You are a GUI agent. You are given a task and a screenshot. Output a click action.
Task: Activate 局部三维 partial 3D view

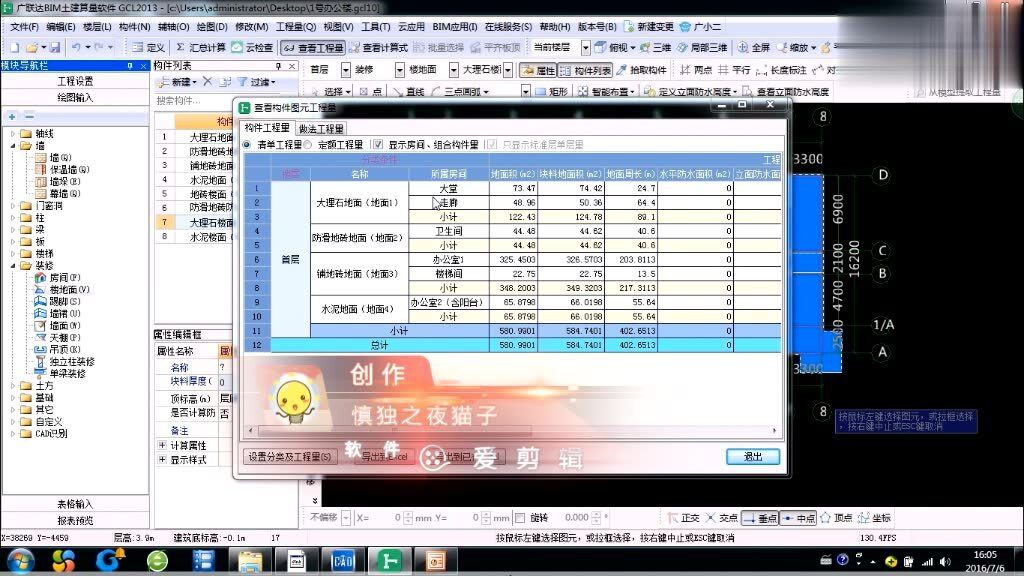pos(702,48)
